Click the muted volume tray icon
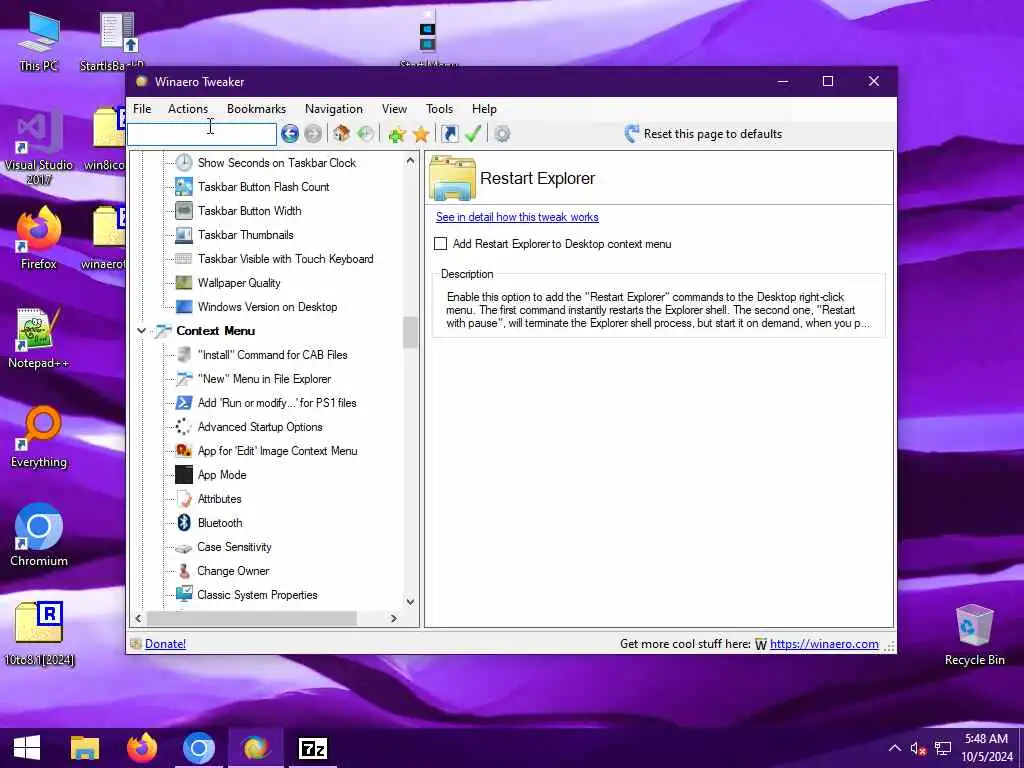 (x=918, y=748)
